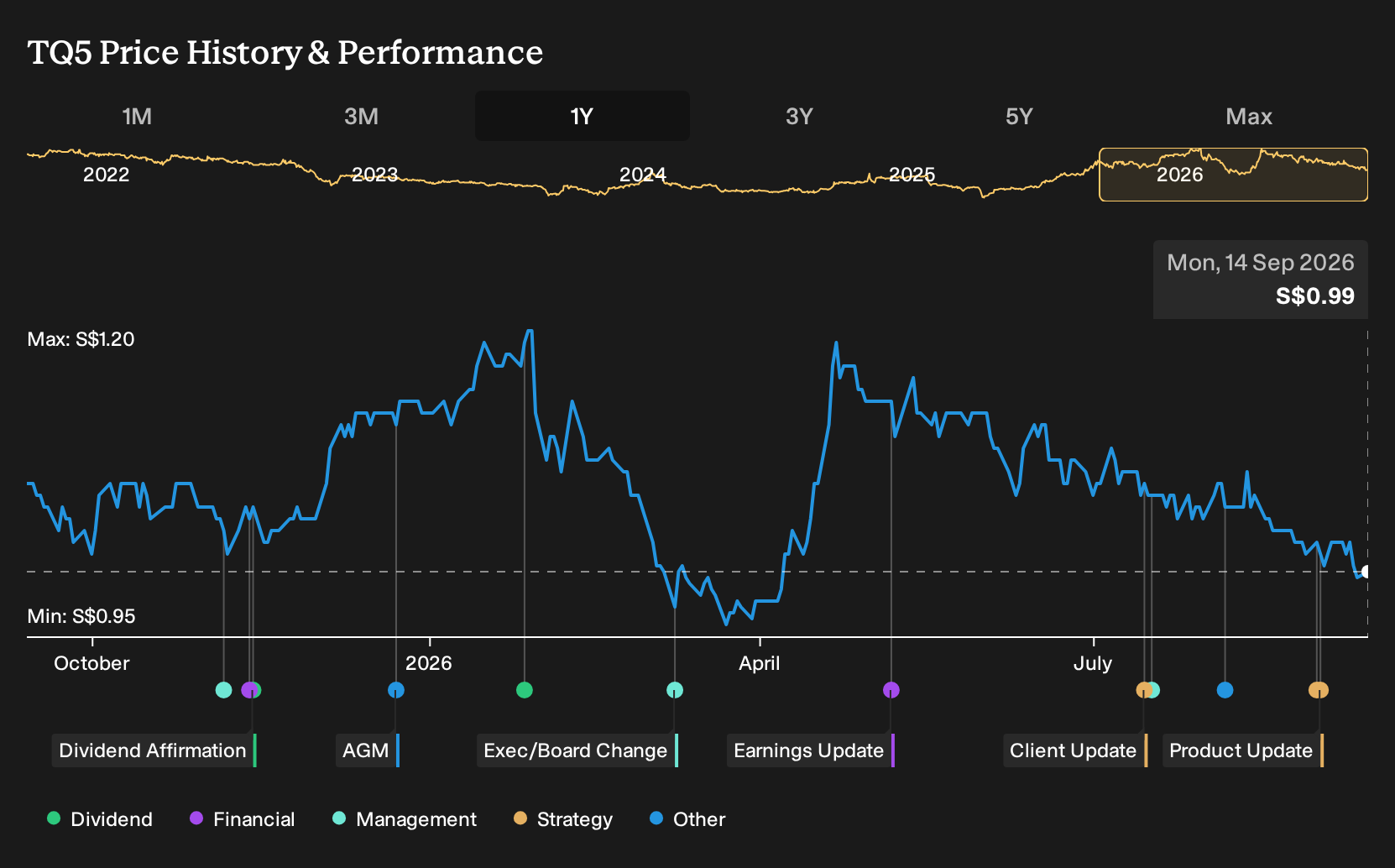Click the July axis label
1395x868 pixels.
point(1093,663)
